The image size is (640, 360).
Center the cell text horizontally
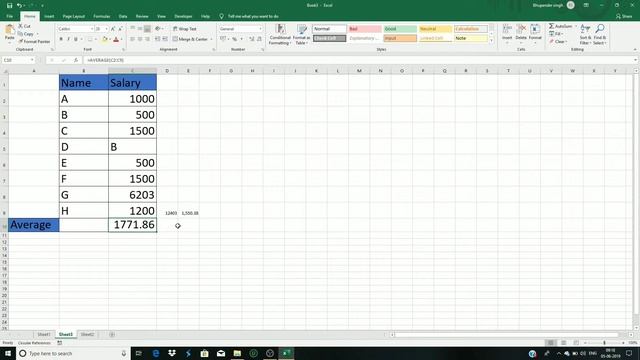click(x=140, y=39)
